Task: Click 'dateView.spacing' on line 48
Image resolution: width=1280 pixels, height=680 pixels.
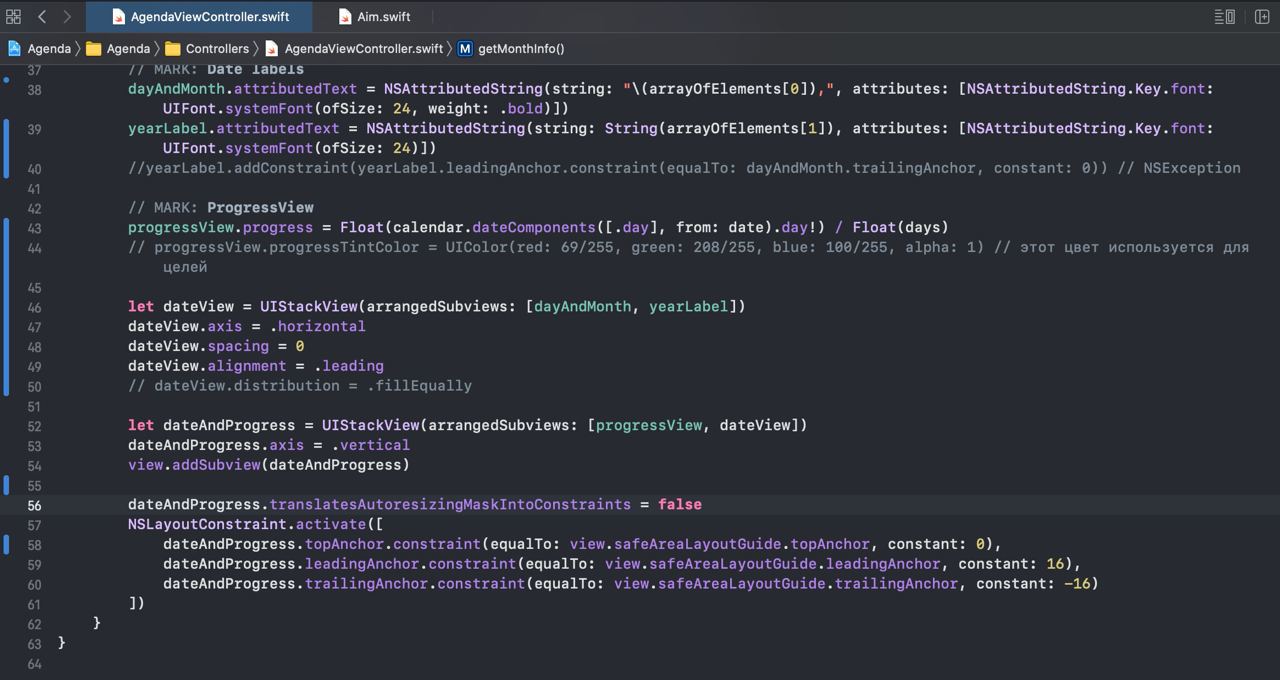Action: (198, 346)
